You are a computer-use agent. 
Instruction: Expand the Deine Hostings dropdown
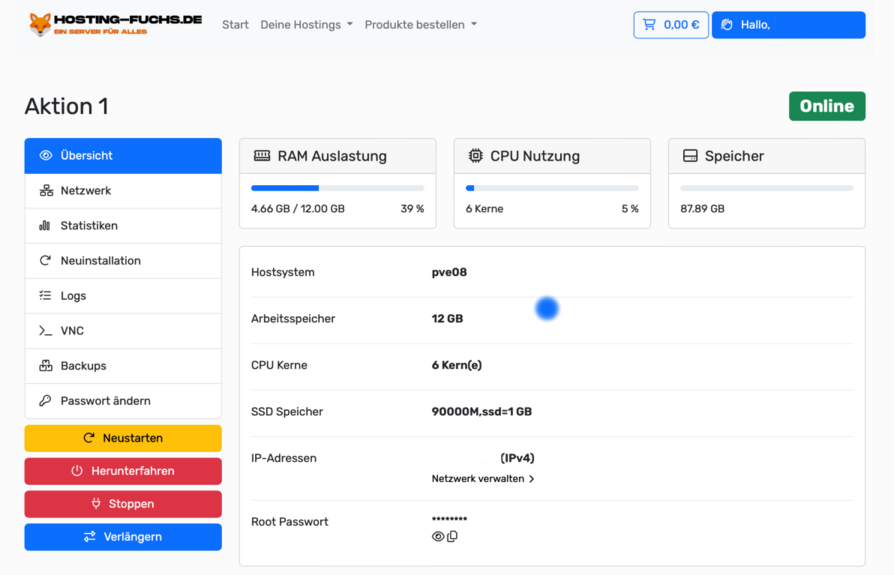tap(307, 25)
